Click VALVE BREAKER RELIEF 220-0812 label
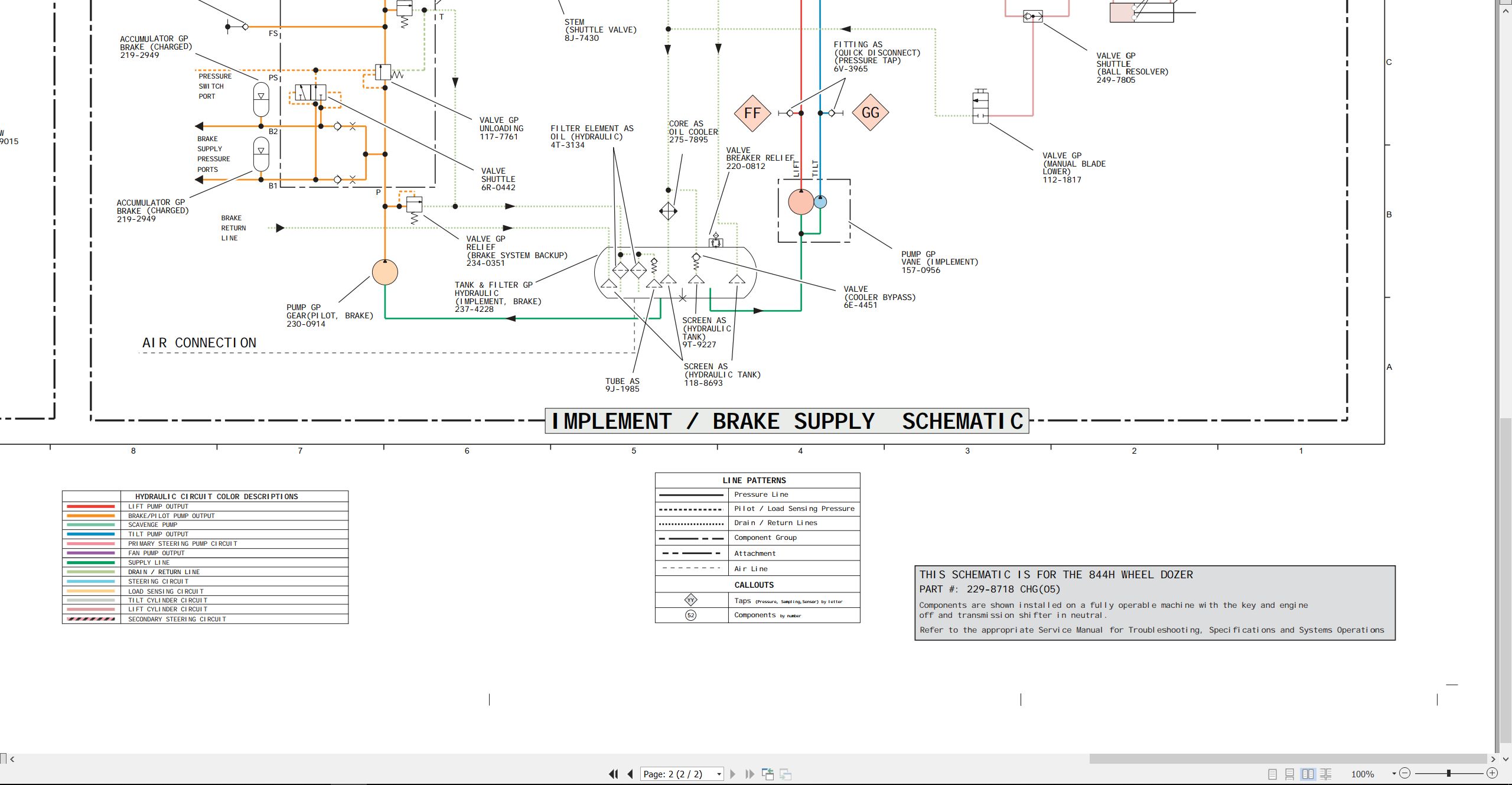Viewport: 1512px width, 785px height. point(760,158)
